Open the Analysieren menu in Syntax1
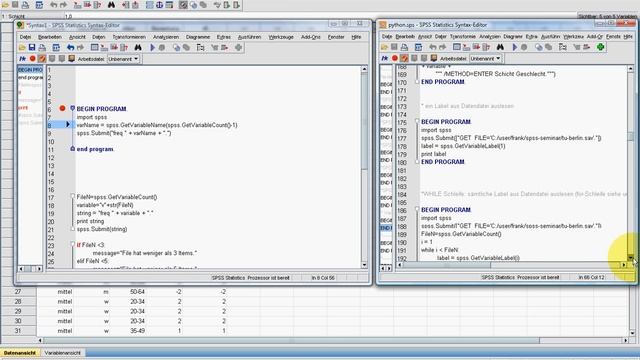Image resolution: width=640 pixels, height=360 pixels. 166,37
